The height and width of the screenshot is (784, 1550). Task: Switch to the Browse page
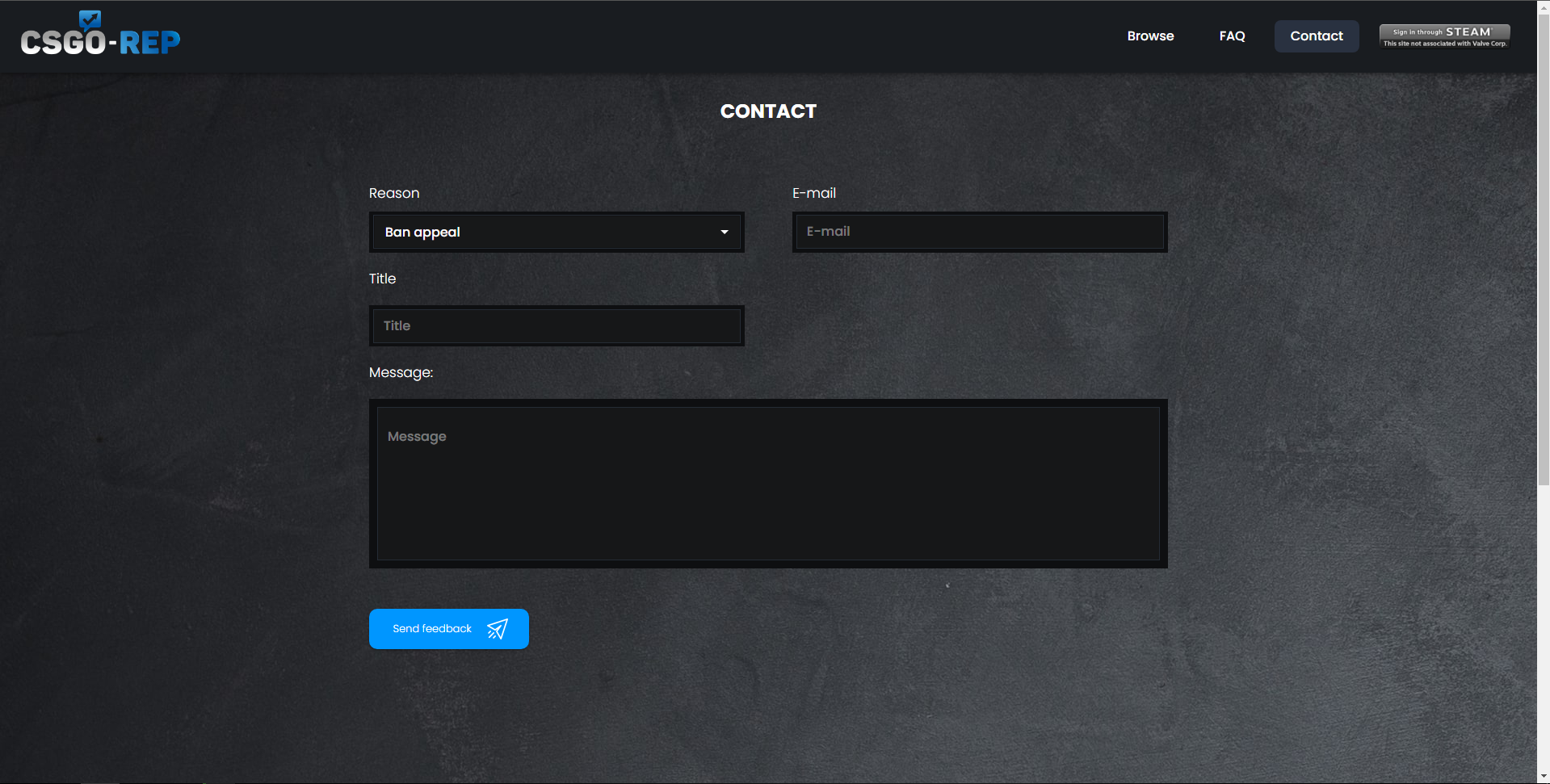[1150, 36]
